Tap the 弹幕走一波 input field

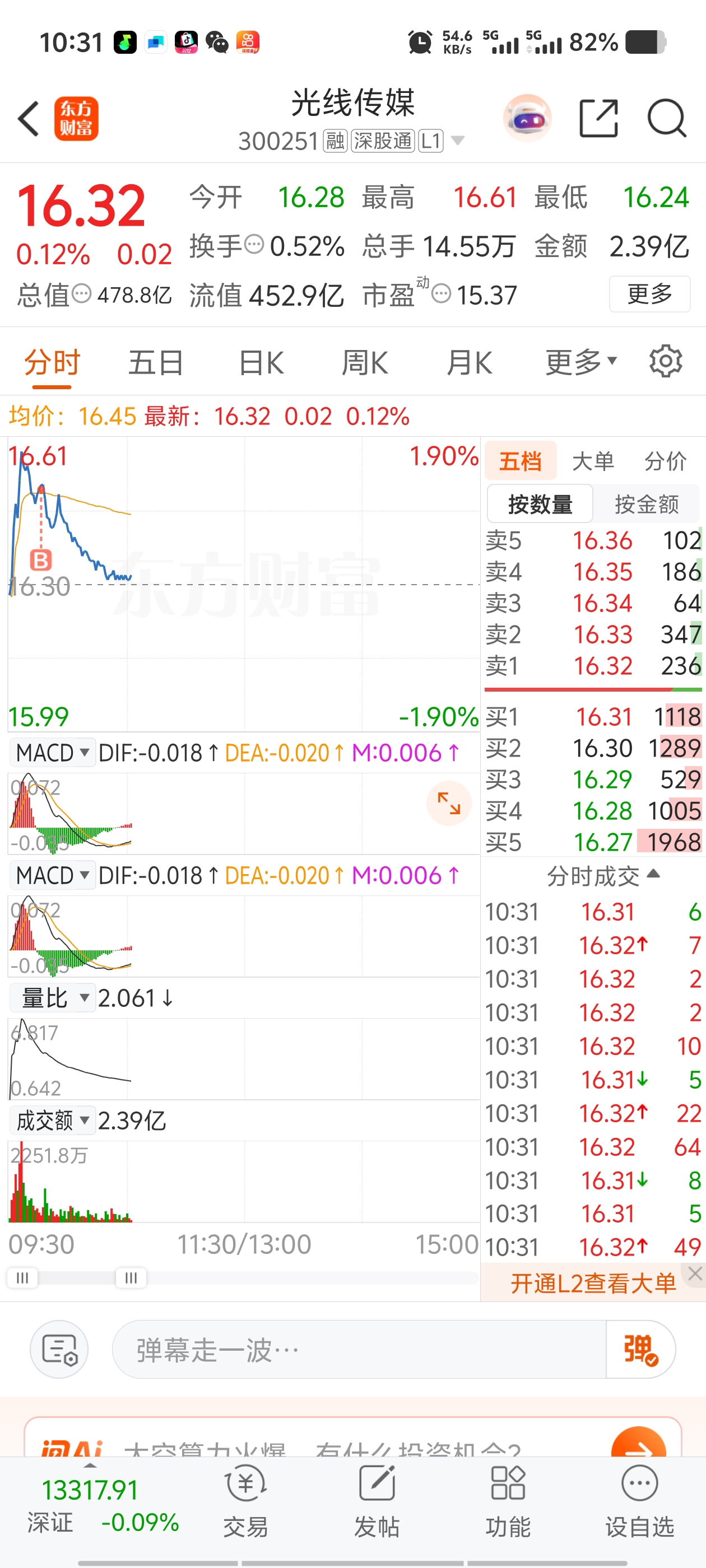pyautogui.click(x=359, y=1350)
